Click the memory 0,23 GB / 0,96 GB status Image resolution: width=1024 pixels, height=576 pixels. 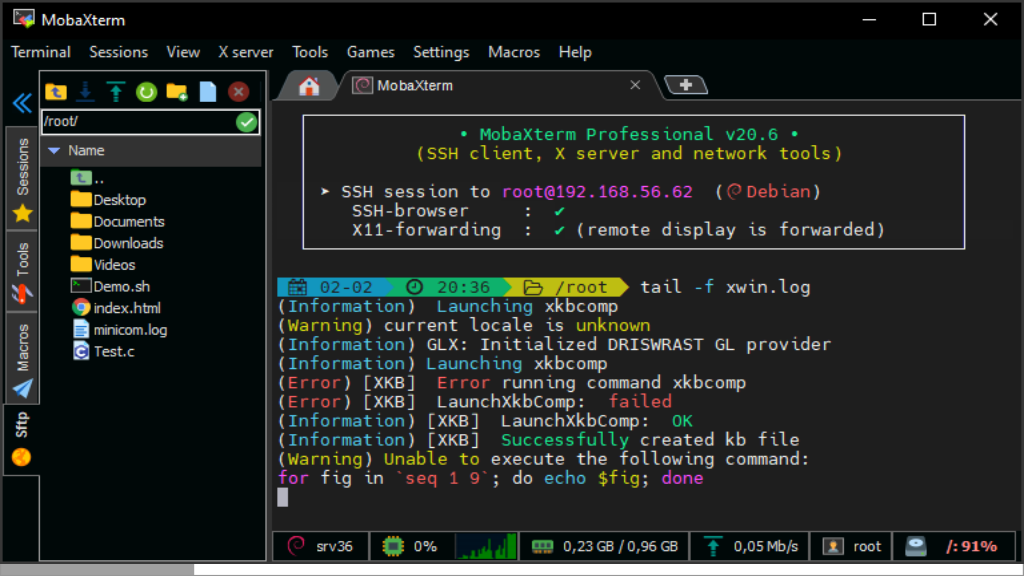(604, 546)
